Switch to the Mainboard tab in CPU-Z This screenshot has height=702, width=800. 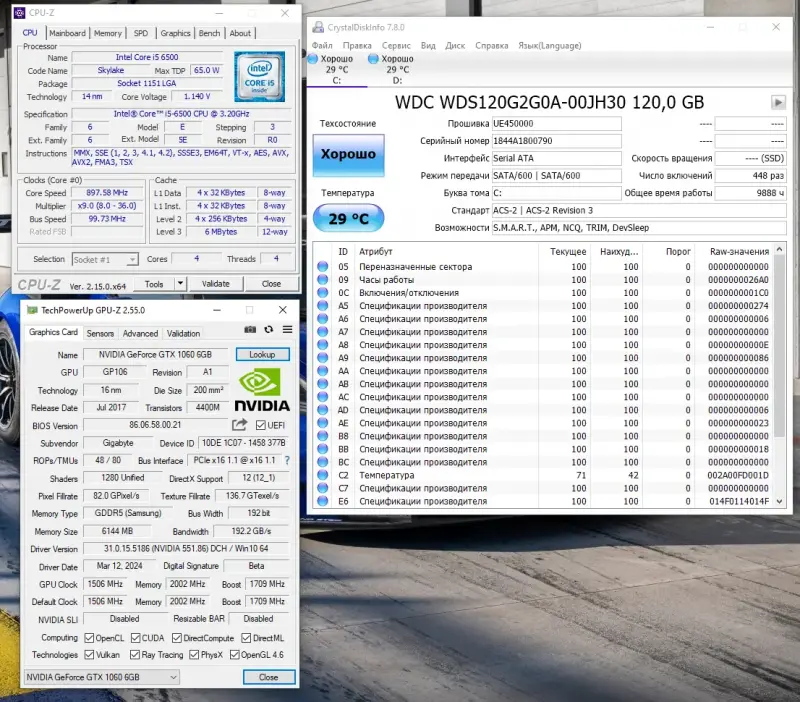[67, 33]
